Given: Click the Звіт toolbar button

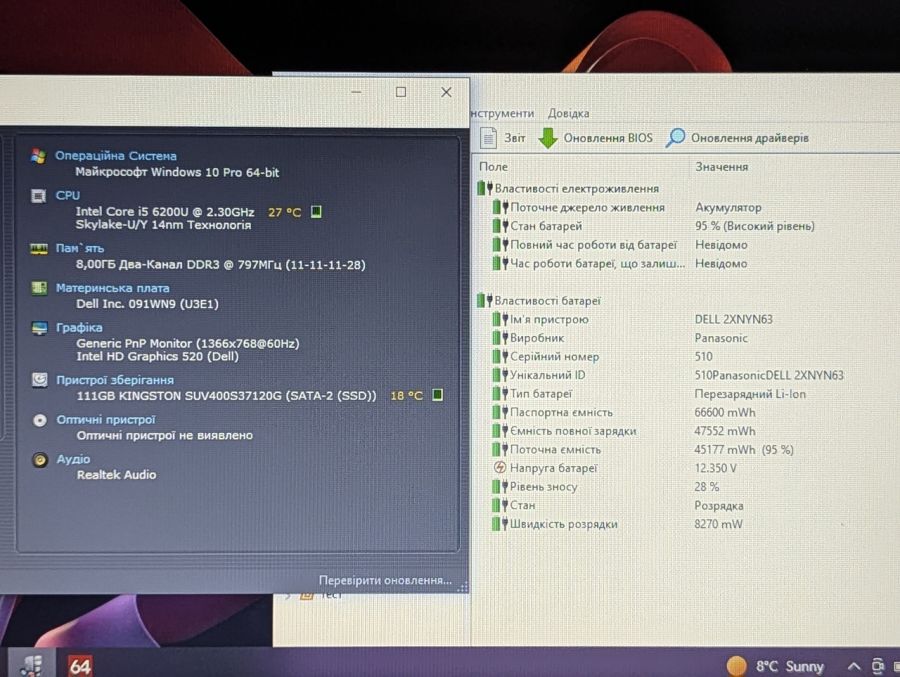Looking at the screenshot, I should (x=503, y=138).
